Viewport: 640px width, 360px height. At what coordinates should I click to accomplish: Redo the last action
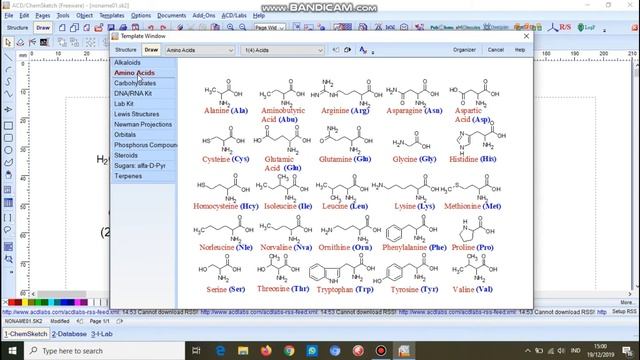pos(163,27)
